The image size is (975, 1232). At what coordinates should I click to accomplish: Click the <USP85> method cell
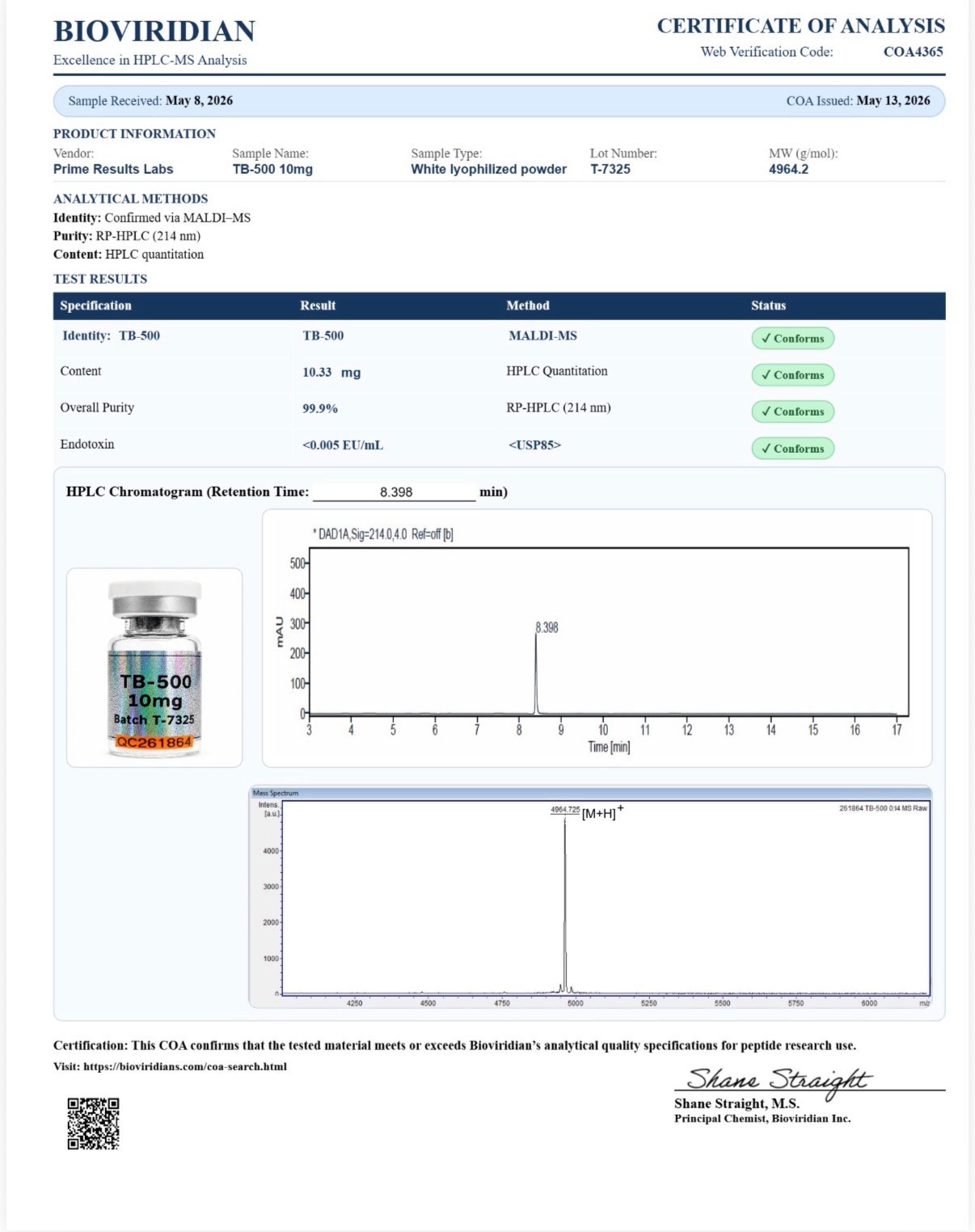click(x=534, y=445)
